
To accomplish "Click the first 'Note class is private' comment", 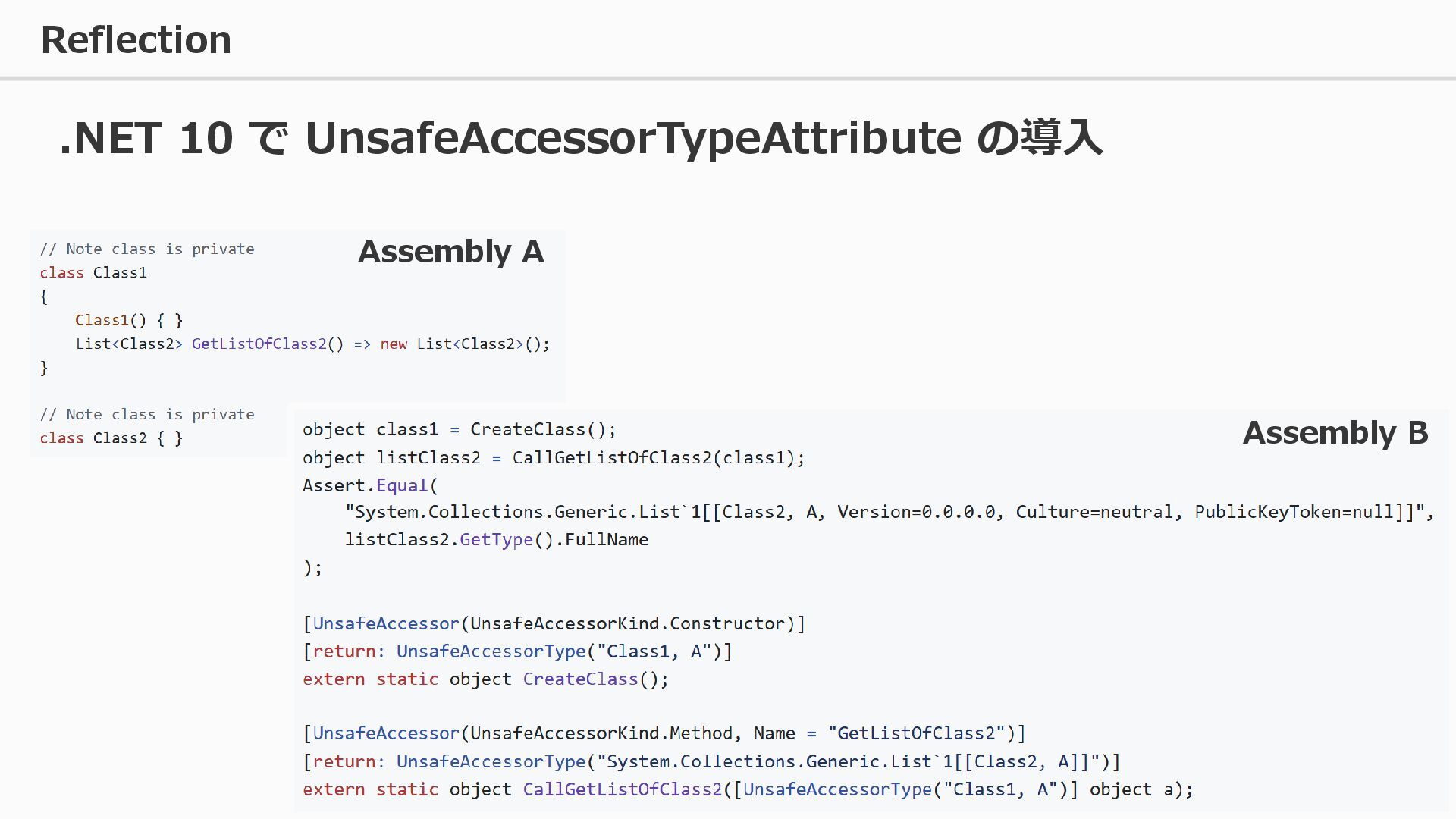I will click(x=147, y=249).
